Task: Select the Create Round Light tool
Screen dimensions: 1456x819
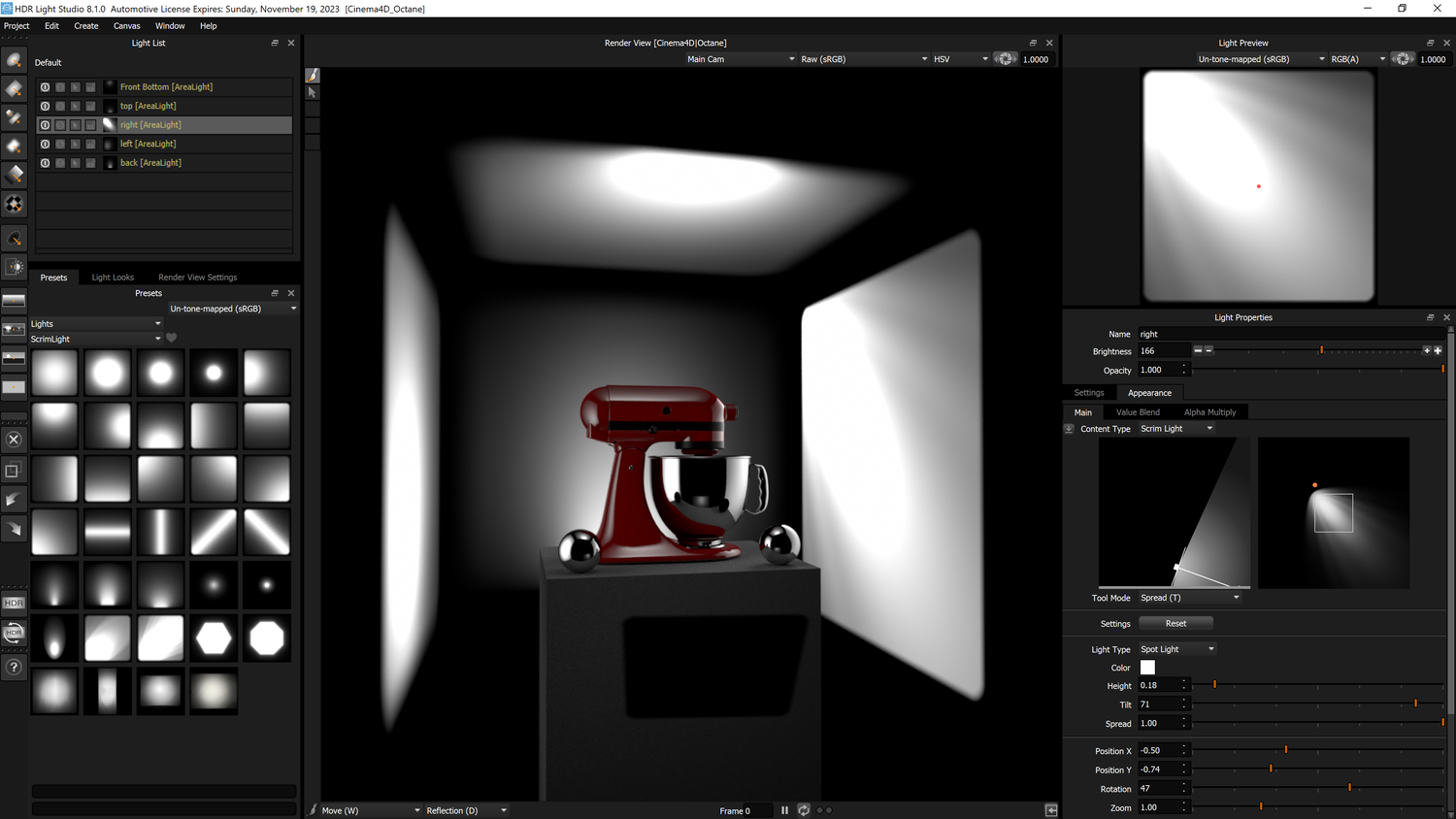Action: point(14,60)
